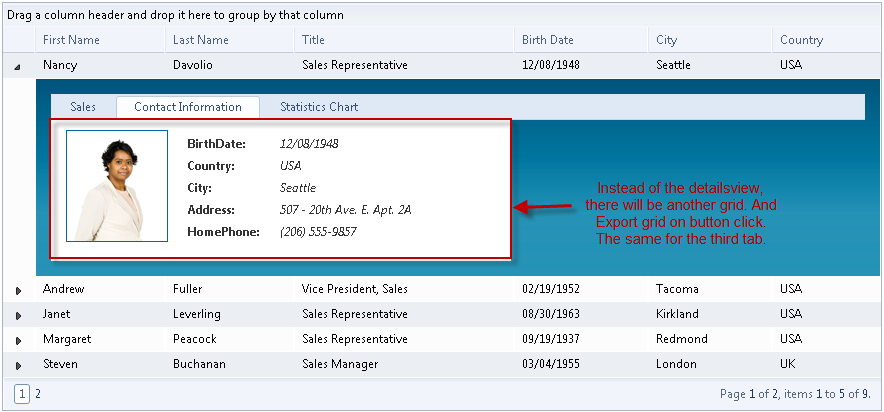The image size is (884, 412).
Task: Switch to the Sales tab
Action: click(83, 107)
